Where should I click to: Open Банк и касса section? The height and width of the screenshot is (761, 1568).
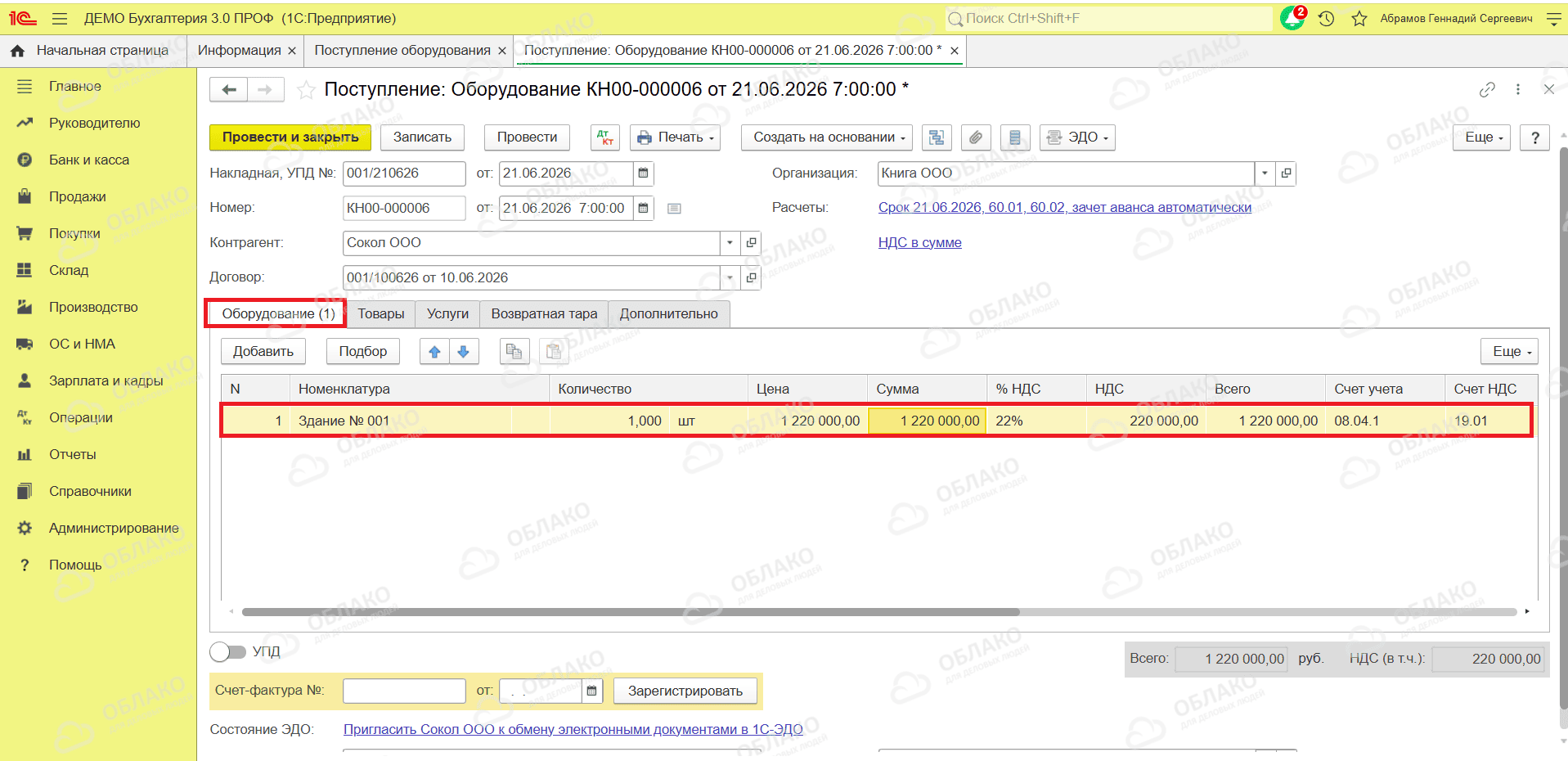point(89,160)
